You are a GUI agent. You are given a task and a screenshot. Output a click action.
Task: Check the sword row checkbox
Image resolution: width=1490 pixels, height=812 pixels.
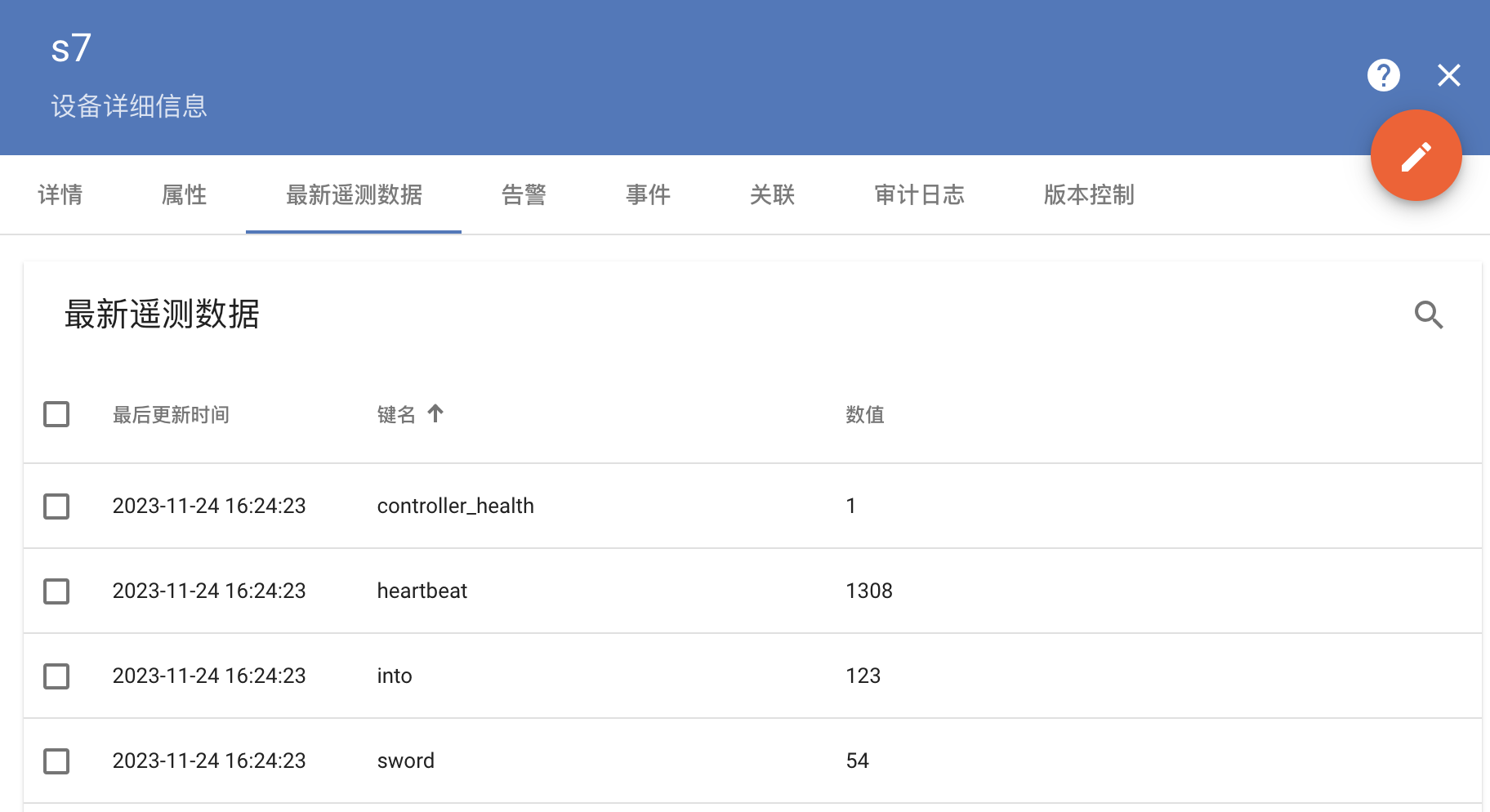[56, 761]
